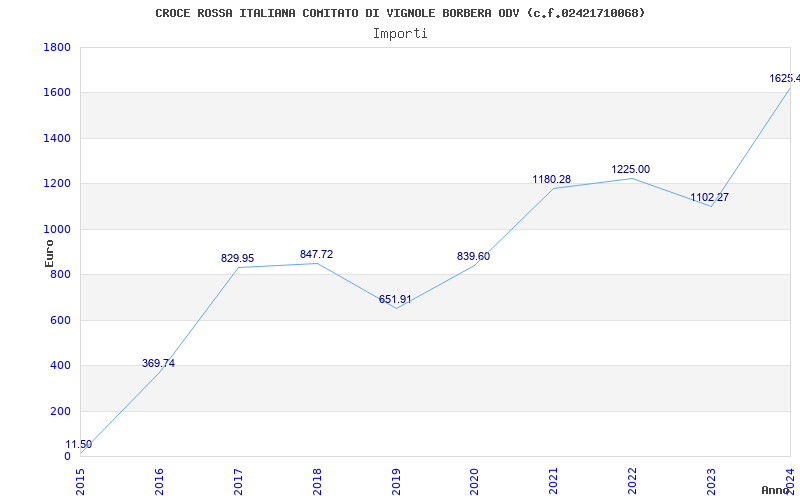Click x-axis year 2016

pos(159,482)
